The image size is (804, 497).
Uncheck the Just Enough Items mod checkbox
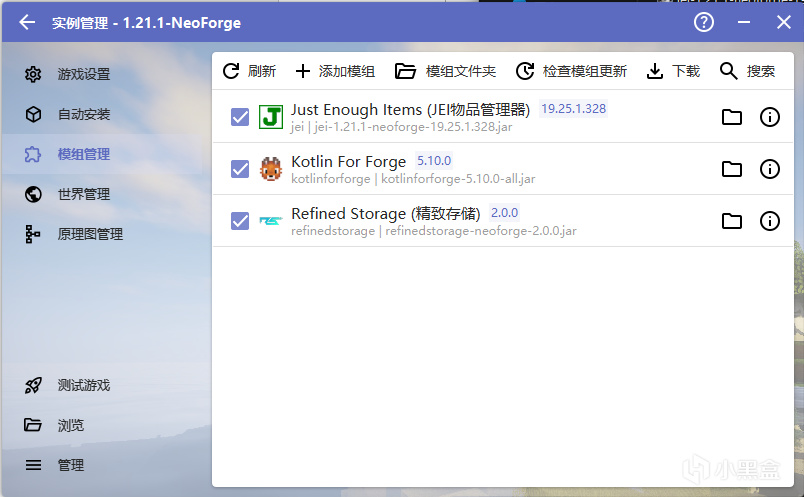point(240,117)
